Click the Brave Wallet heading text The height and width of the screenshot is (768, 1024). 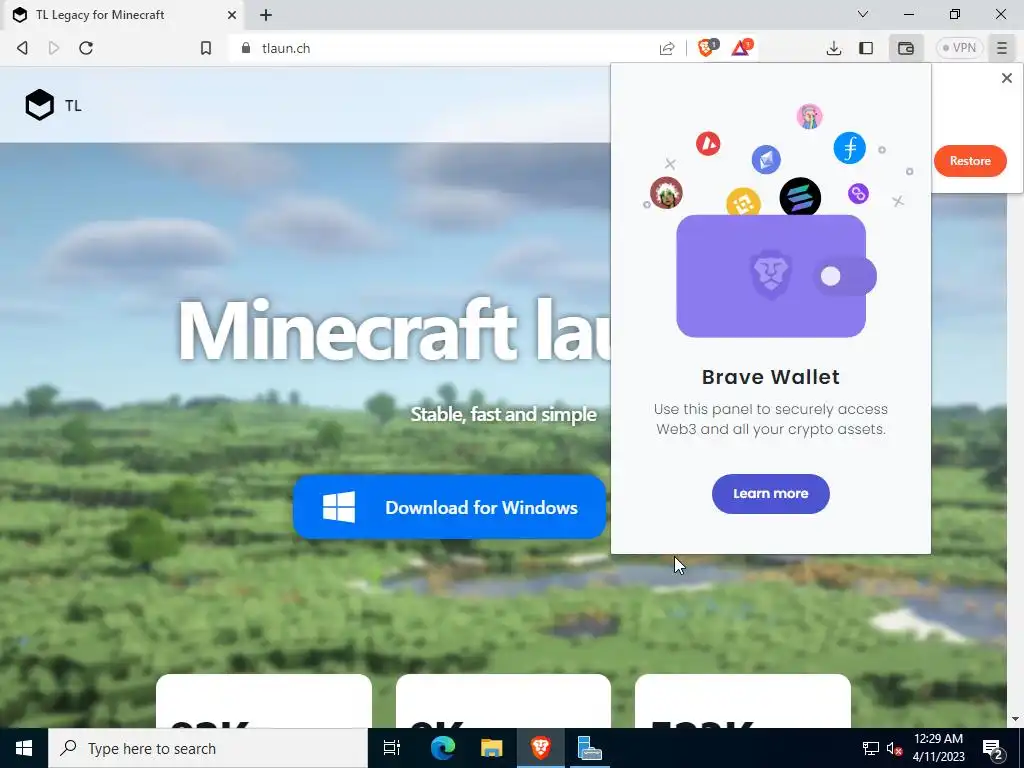pos(771,377)
